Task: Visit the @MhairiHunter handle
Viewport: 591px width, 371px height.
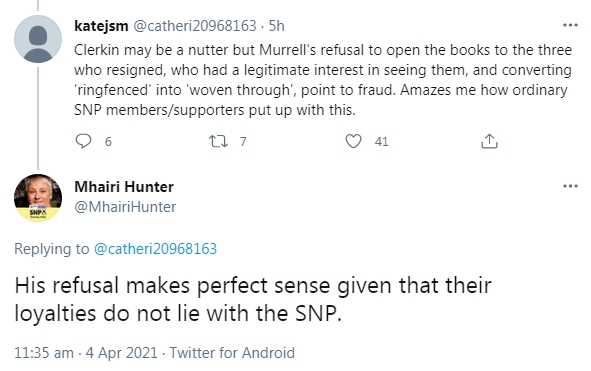Action: coord(125,207)
